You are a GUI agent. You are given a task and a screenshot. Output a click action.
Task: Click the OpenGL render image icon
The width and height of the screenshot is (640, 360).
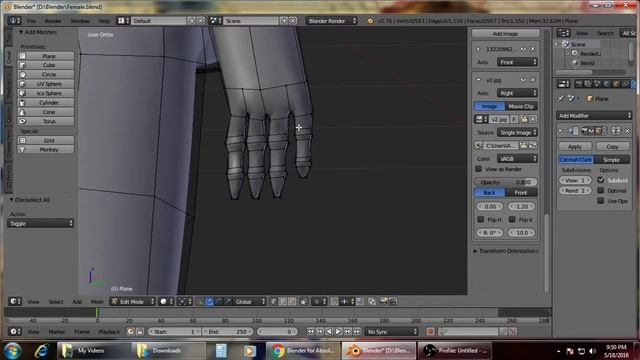tap(383, 302)
